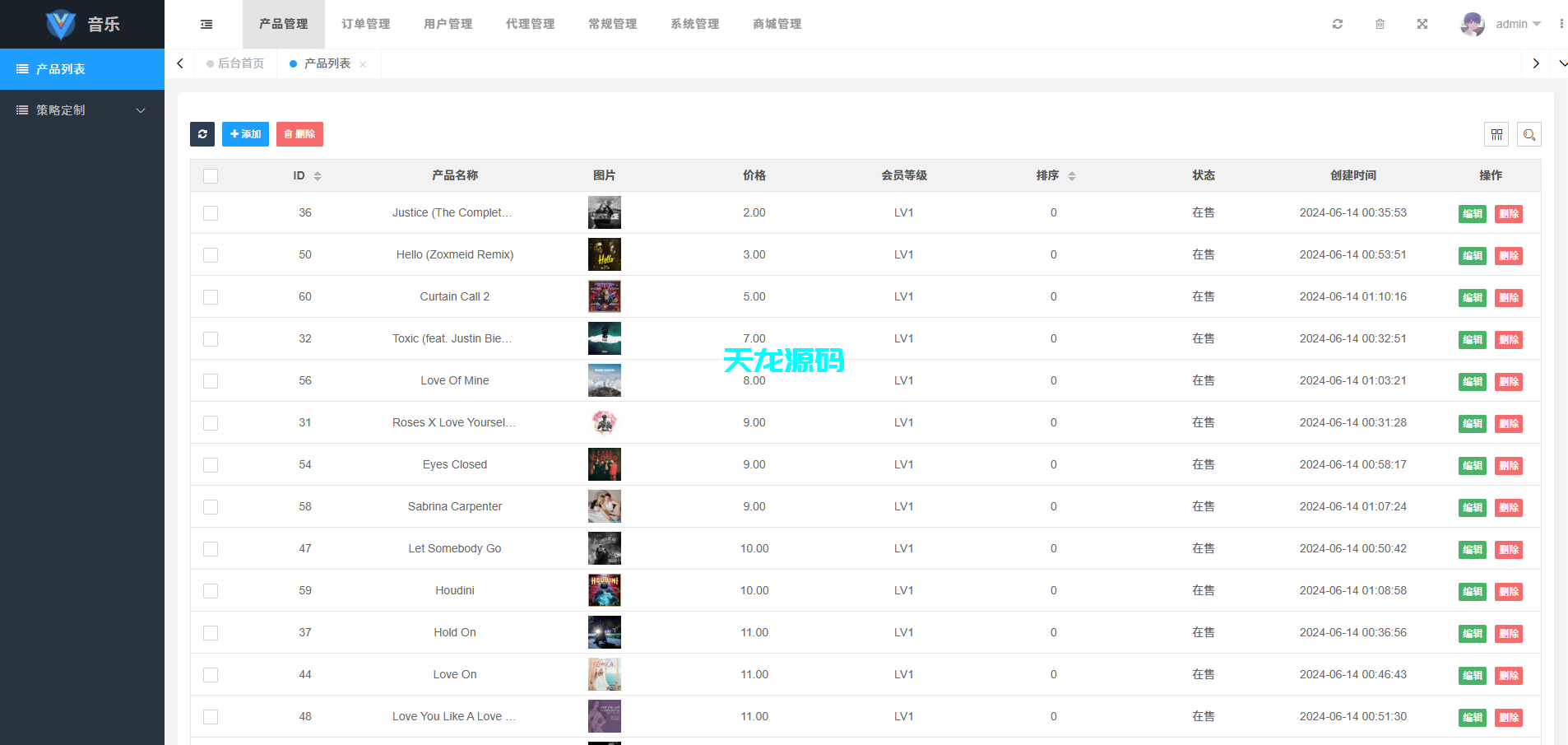This screenshot has height=745, width=1568.
Task: Click the trash icon in the top navbar
Action: click(x=1380, y=24)
